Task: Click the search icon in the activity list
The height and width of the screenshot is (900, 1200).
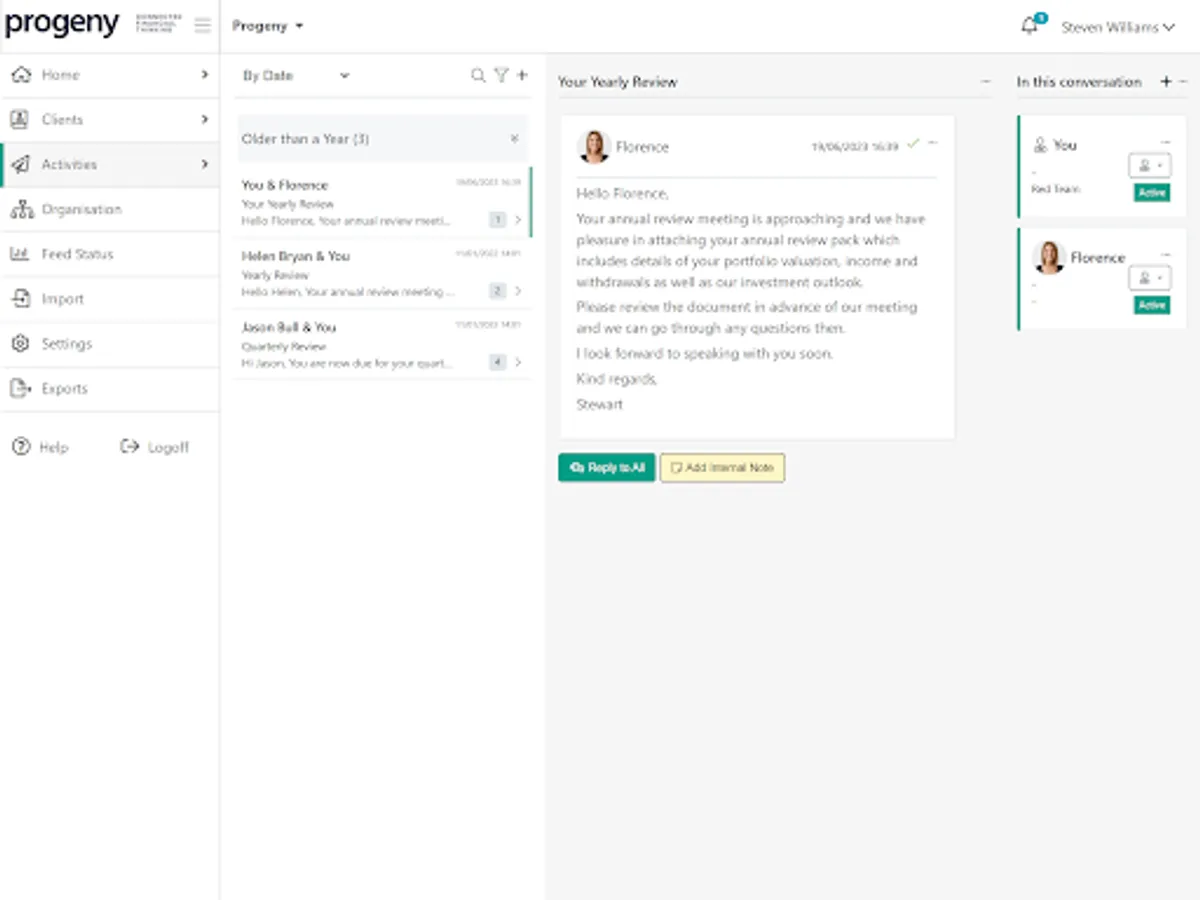Action: tap(478, 74)
